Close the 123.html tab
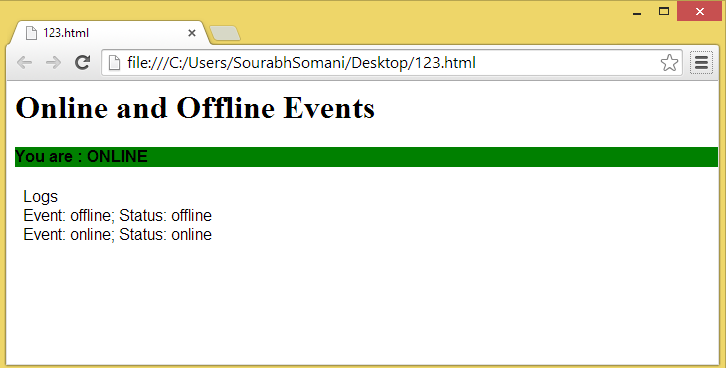The width and height of the screenshot is (726, 368). click(192, 33)
